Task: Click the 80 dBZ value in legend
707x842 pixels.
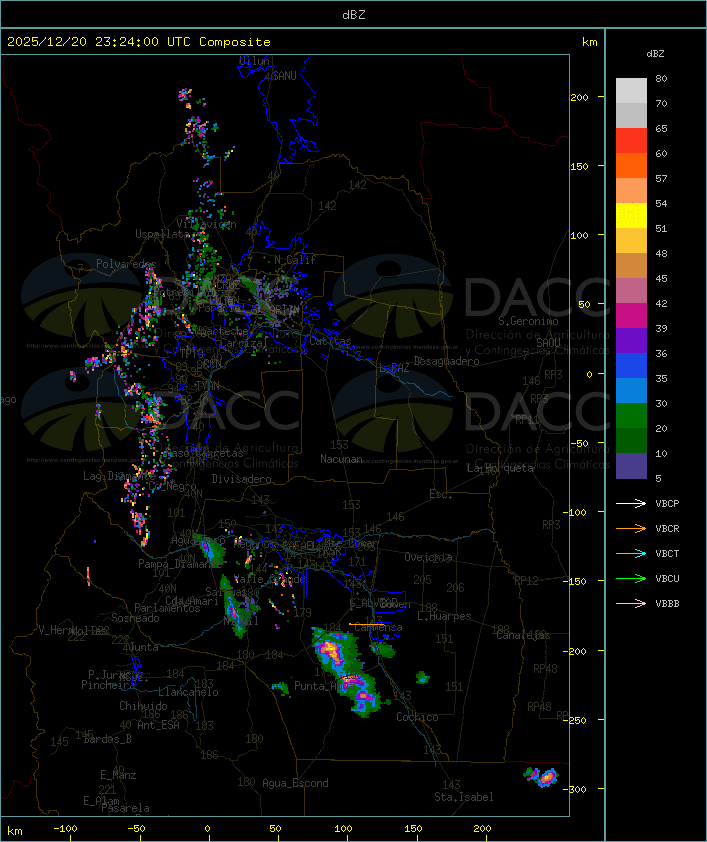Action: [661, 78]
